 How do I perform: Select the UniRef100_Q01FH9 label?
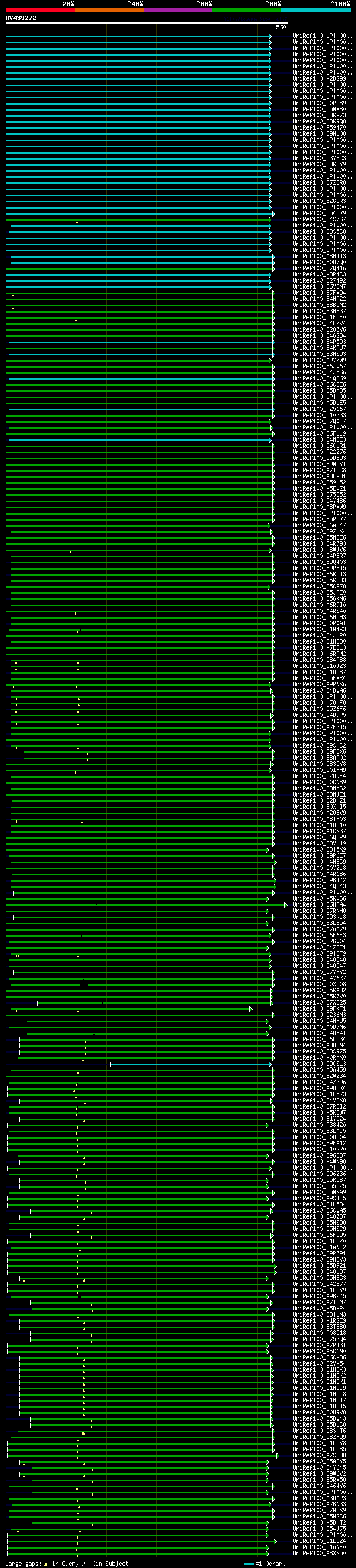pos(319,770)
